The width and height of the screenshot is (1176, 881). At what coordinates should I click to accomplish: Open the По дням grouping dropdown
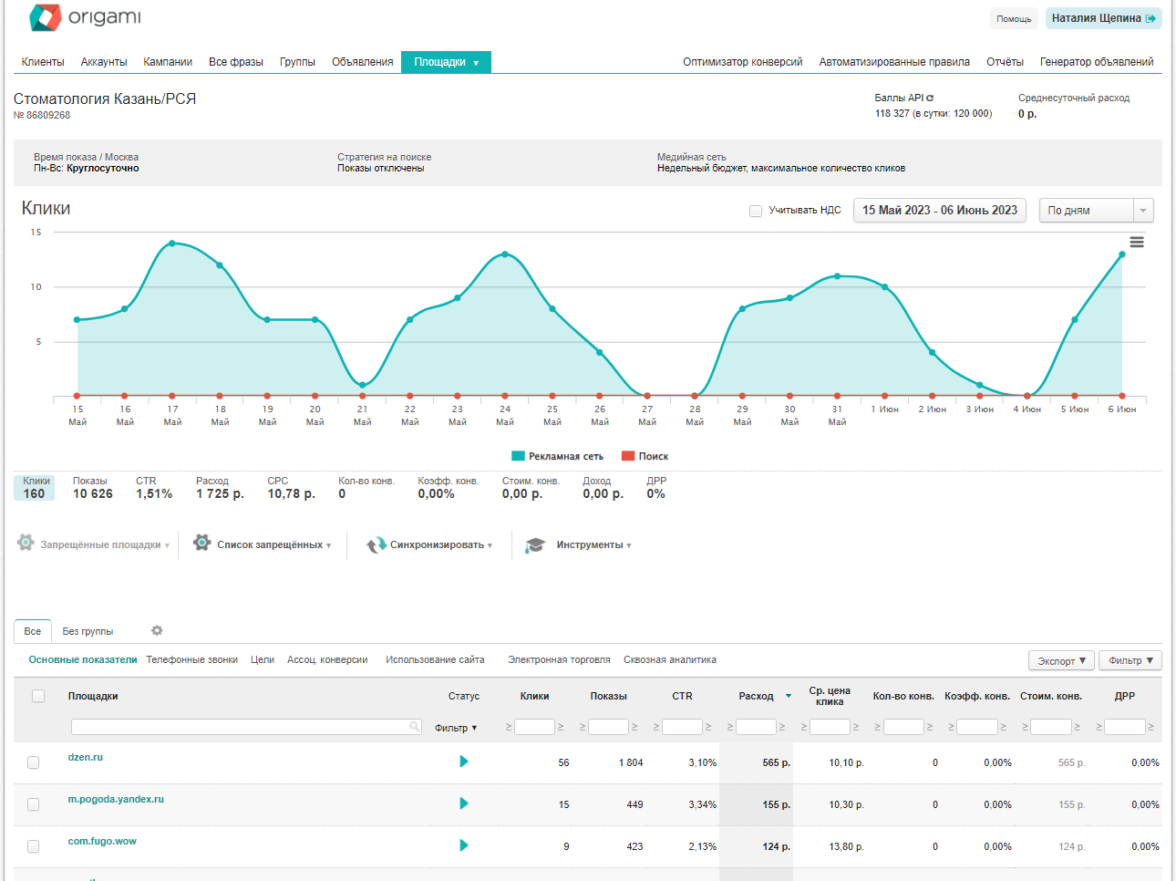coord(1096,210)
